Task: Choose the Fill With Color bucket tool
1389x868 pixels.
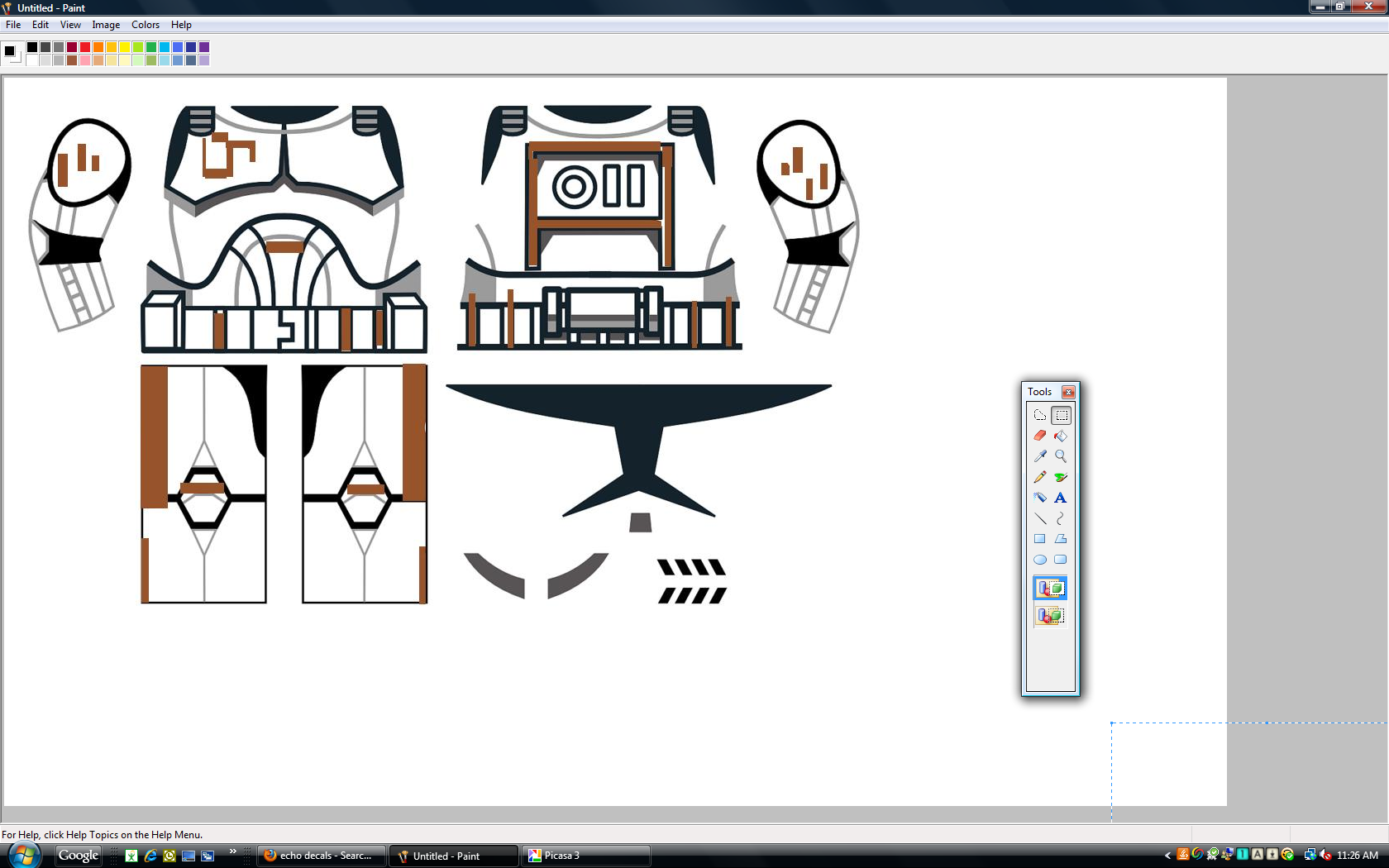Action: point(1061,436)
